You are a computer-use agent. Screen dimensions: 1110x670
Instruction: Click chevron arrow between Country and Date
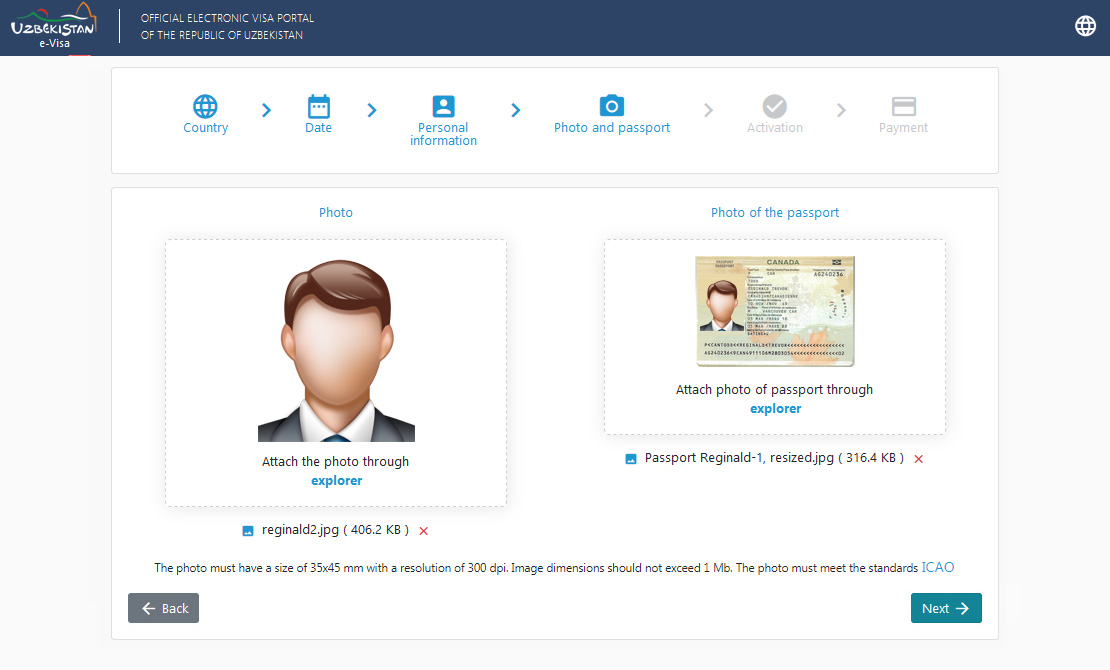pyautogui.click(x=266, y=110)
